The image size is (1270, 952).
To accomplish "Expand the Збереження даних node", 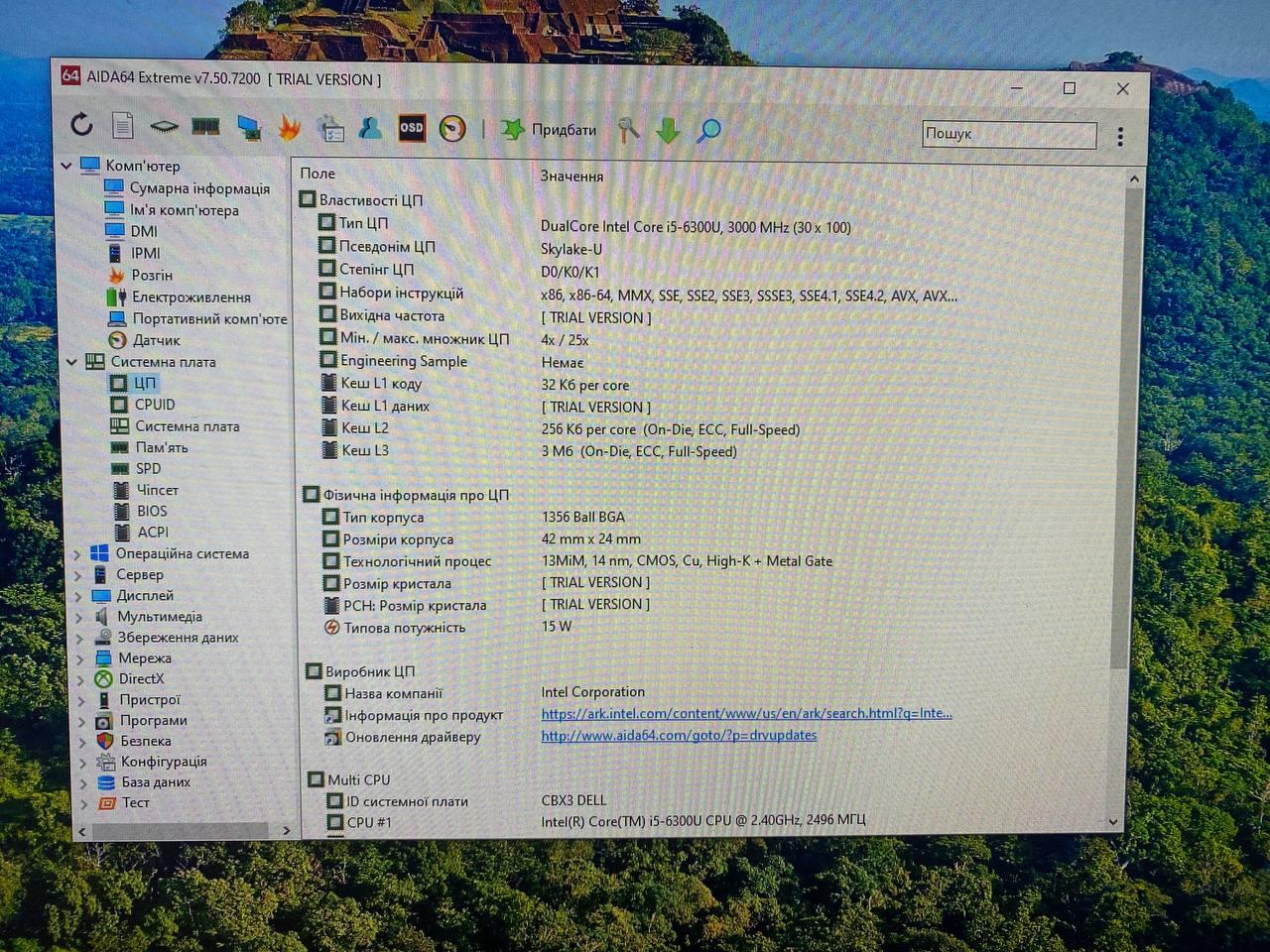I will coord(79,638).
